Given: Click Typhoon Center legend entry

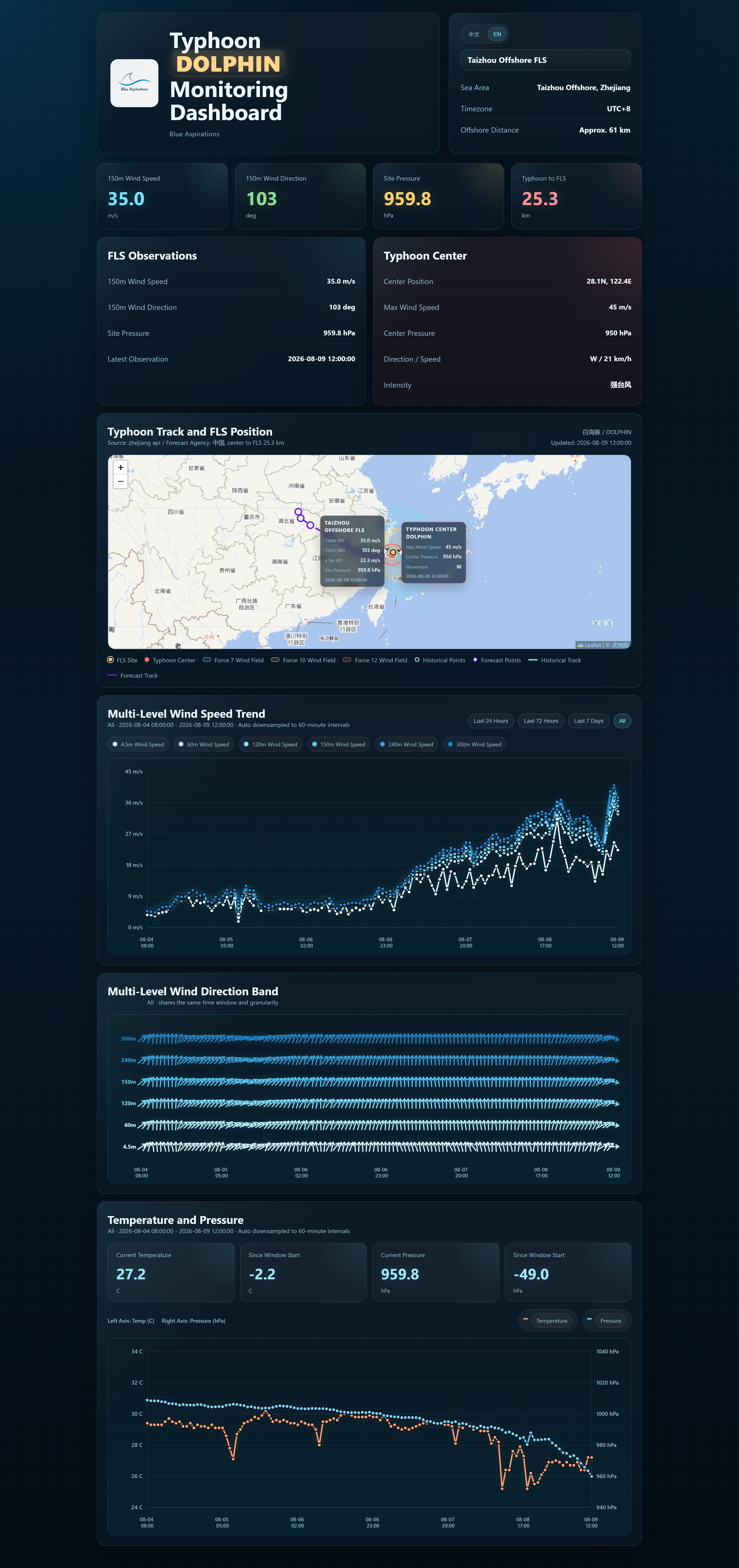Looking at the screenshot, I should click(x=170, y=660).
